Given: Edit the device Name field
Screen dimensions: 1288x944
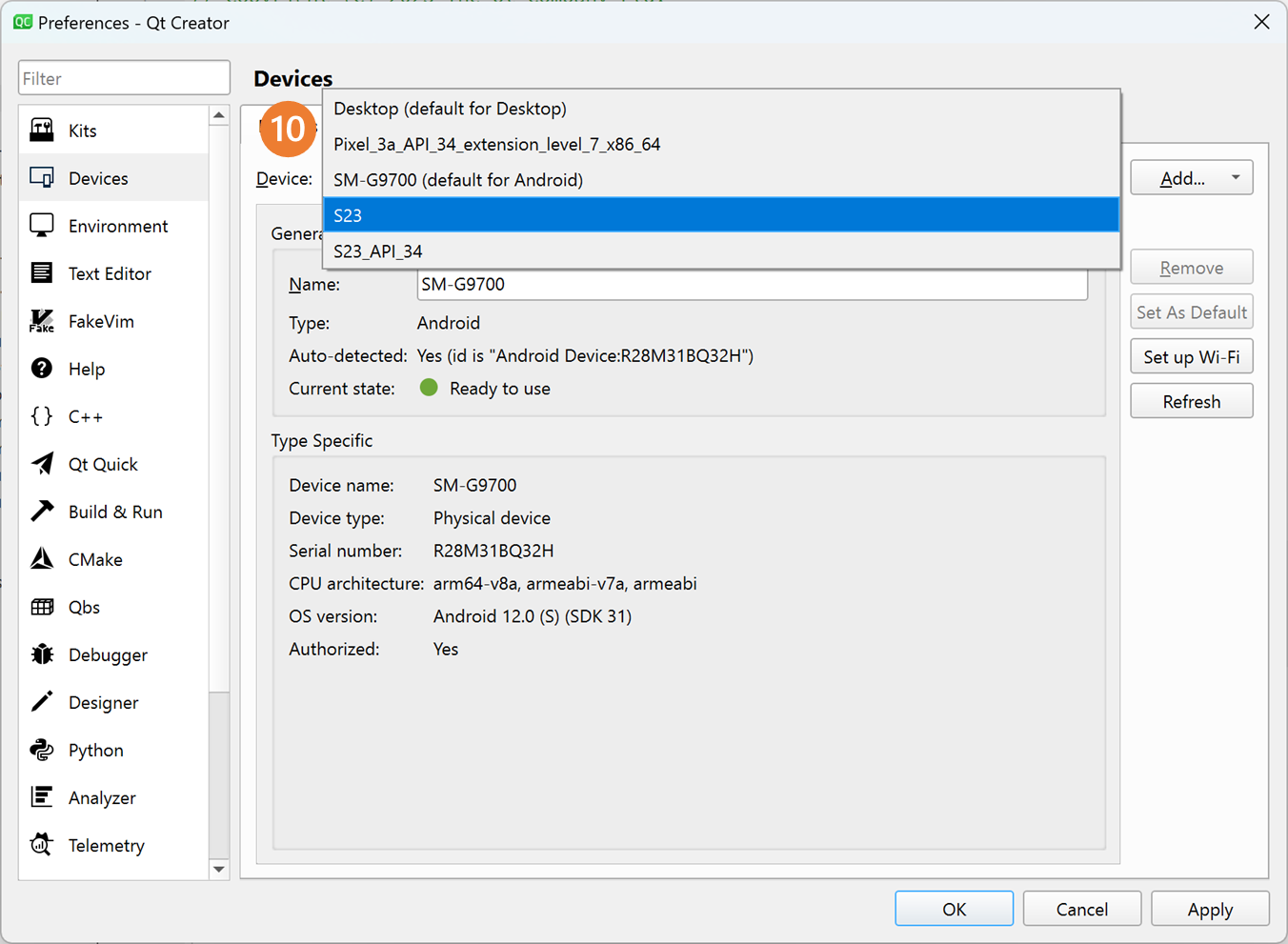Looking at the screenshot, I should coord(752,284).
